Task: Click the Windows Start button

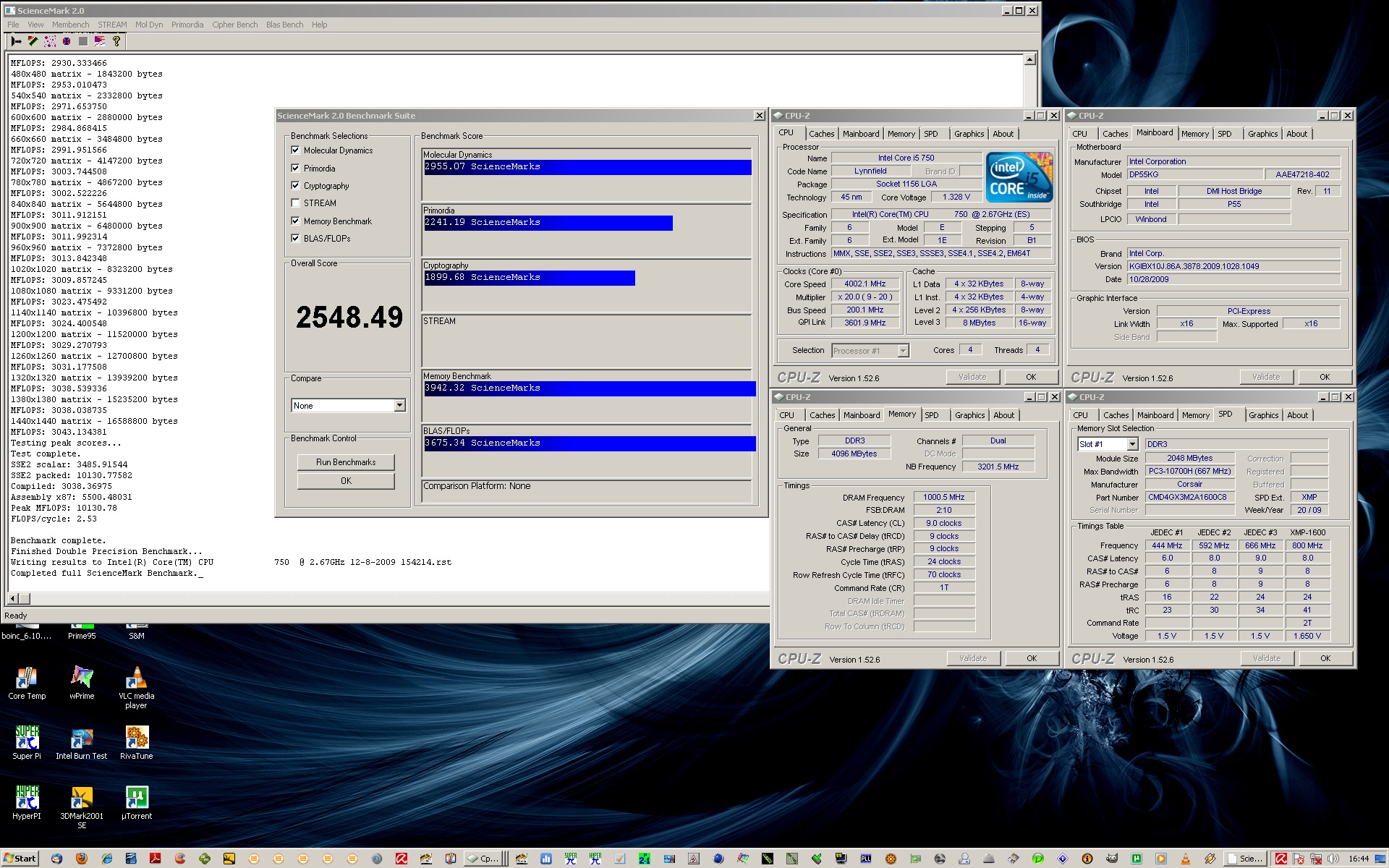Action: (20, 859)
